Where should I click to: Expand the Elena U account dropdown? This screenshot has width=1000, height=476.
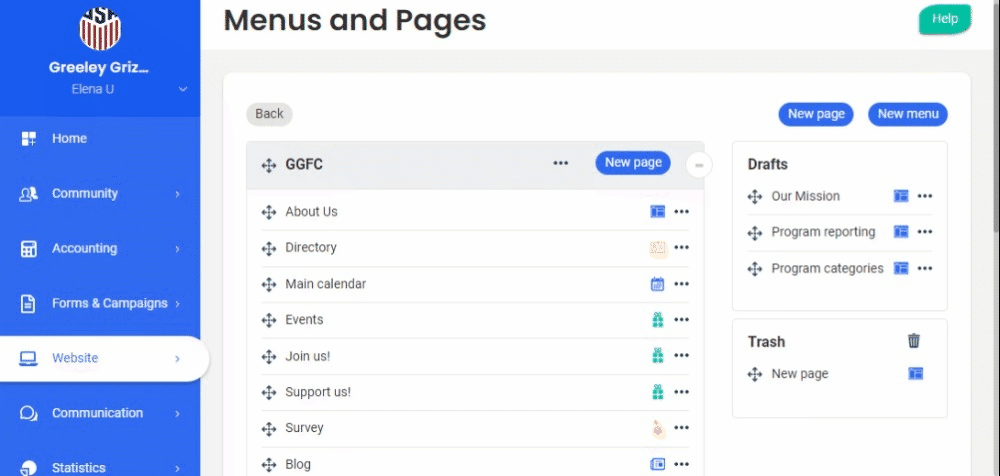tap(182, 89)
